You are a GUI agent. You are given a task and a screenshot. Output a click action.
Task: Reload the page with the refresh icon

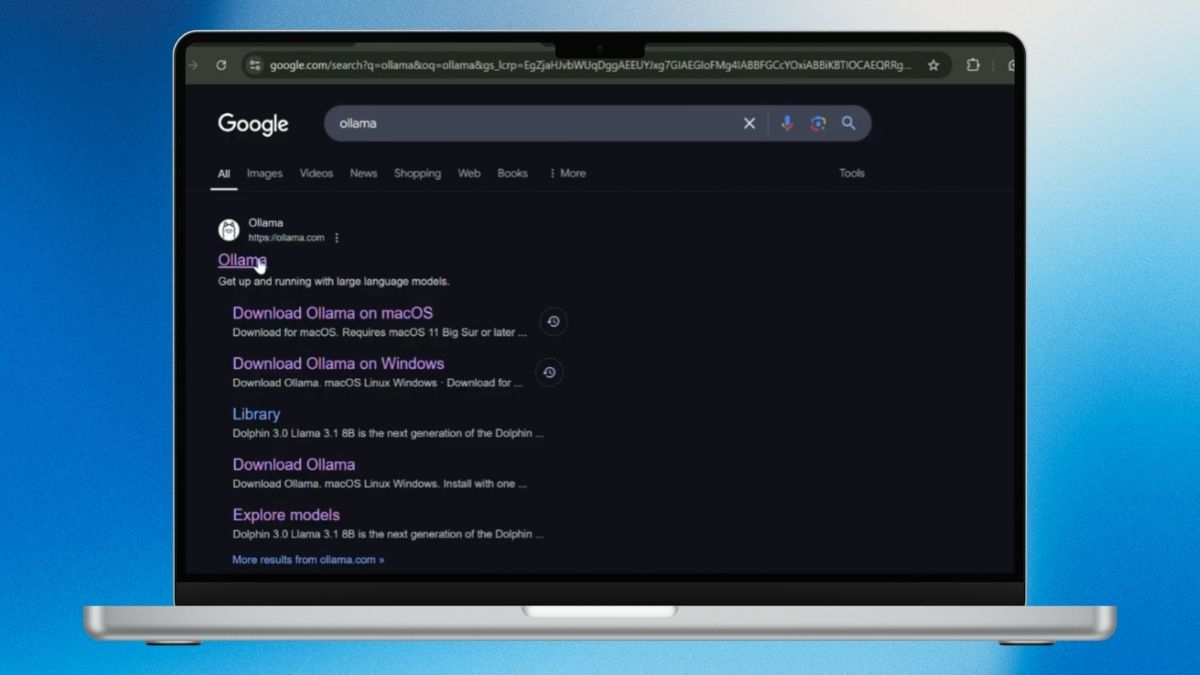(x=221, y=65)
